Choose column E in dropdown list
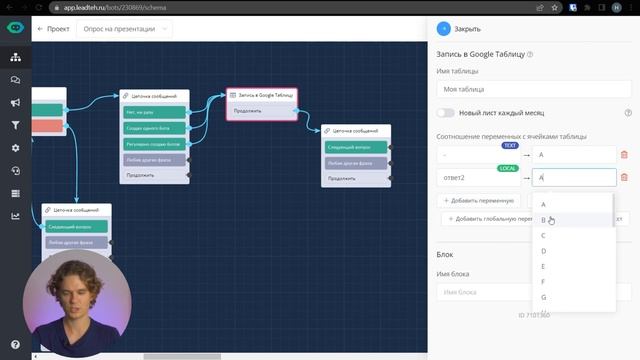The height and width of the screenshot is (360, 640). (573, 267)
